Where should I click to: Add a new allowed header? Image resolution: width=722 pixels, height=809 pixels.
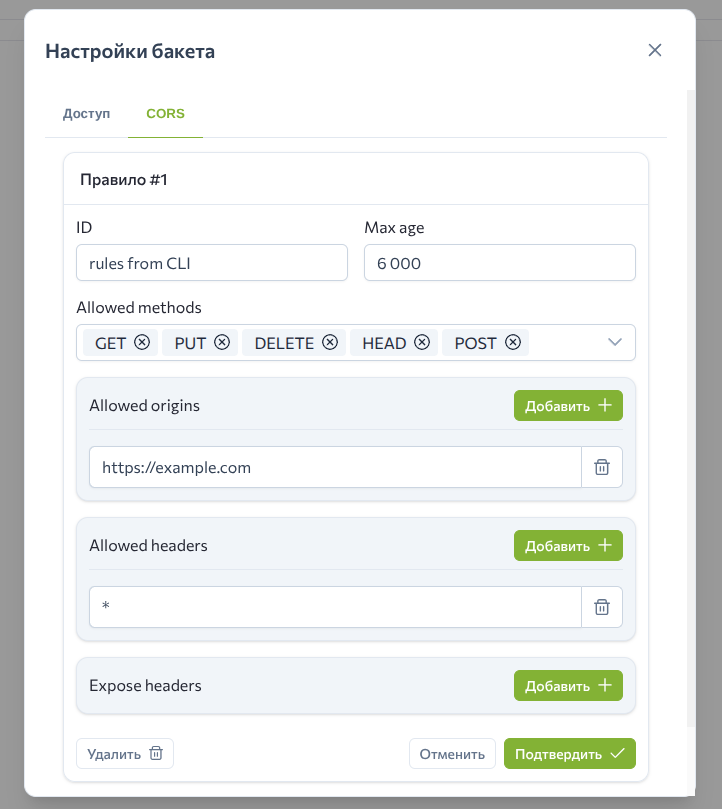pos(568,546)
